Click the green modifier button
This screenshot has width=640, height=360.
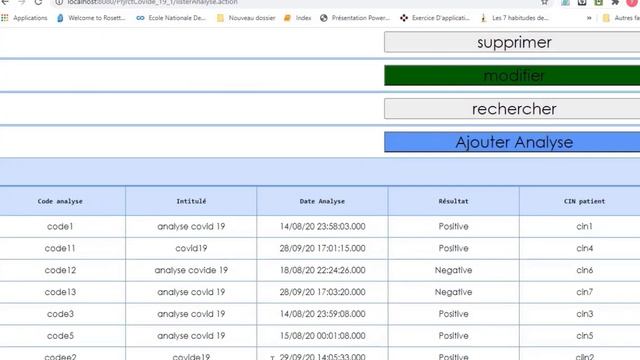tap(512, 76)
